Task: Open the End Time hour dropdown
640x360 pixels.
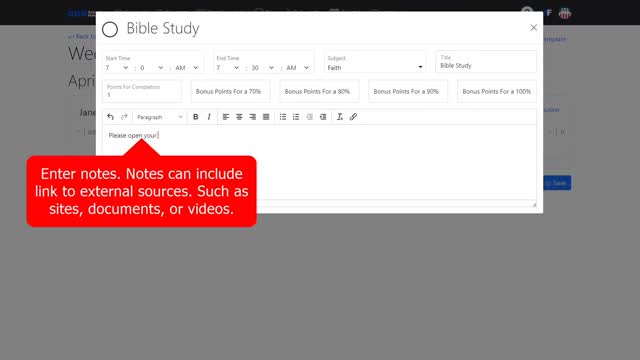Action: (x=228, y=68)
